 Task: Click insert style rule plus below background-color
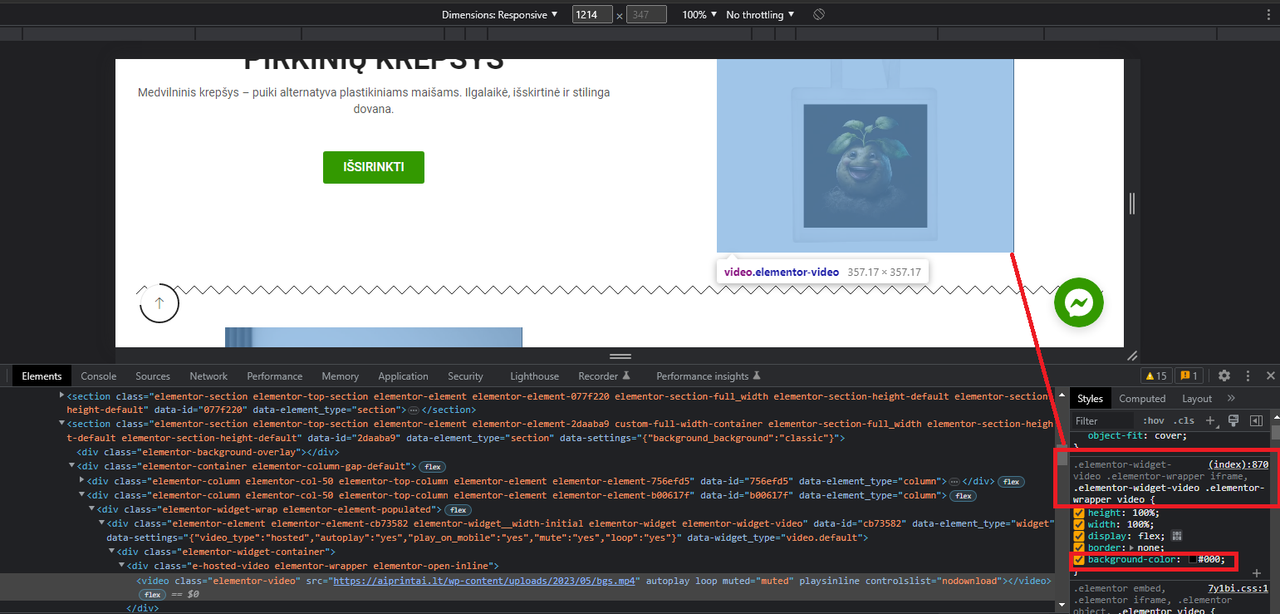pos(1257,573)
